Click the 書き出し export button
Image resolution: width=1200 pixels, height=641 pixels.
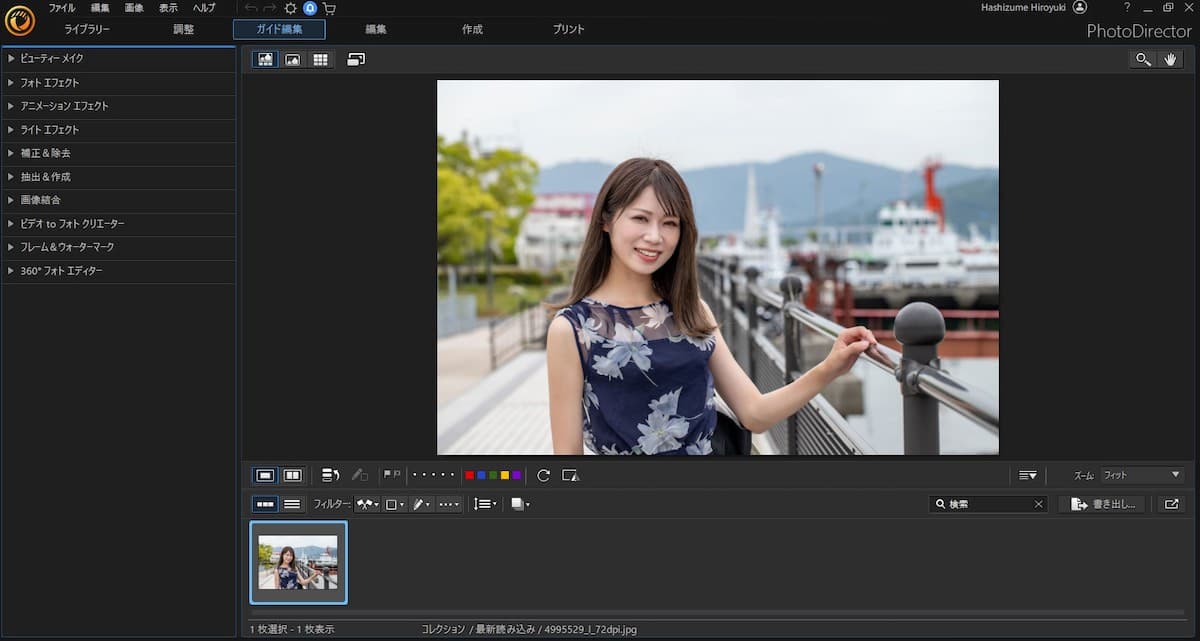[x=1103, y=505]
